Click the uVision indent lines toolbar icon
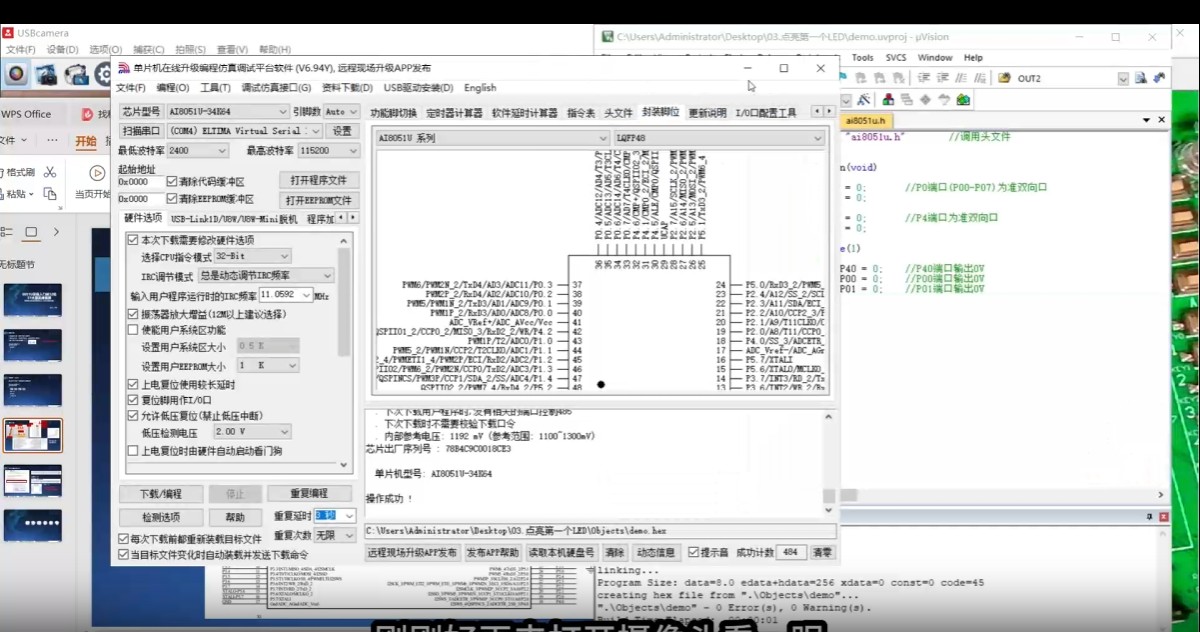The height and width of the screenshot is (632, 1200). [924, 78]
